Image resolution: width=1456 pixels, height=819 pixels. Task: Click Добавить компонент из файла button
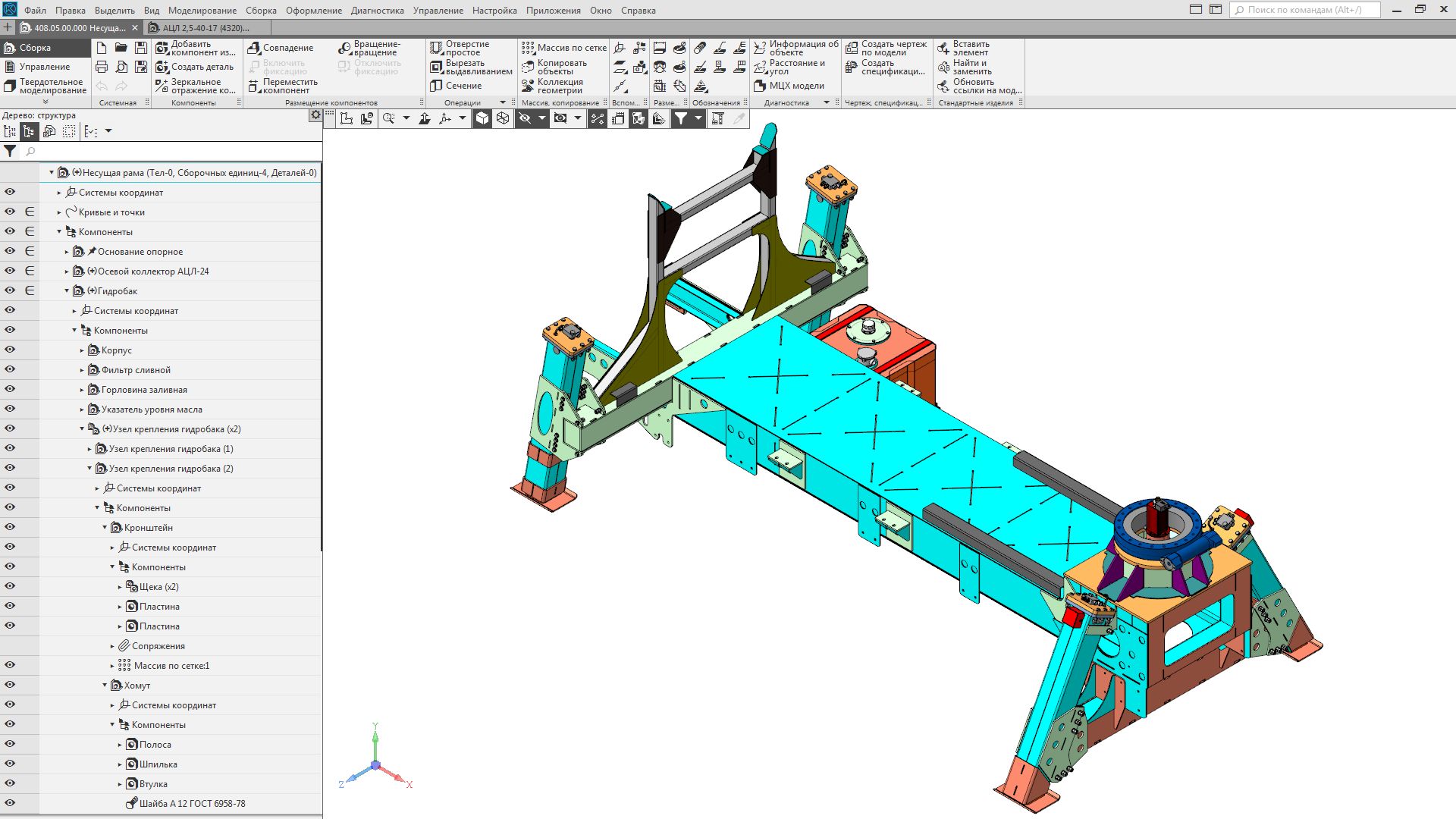coord(196,48)
